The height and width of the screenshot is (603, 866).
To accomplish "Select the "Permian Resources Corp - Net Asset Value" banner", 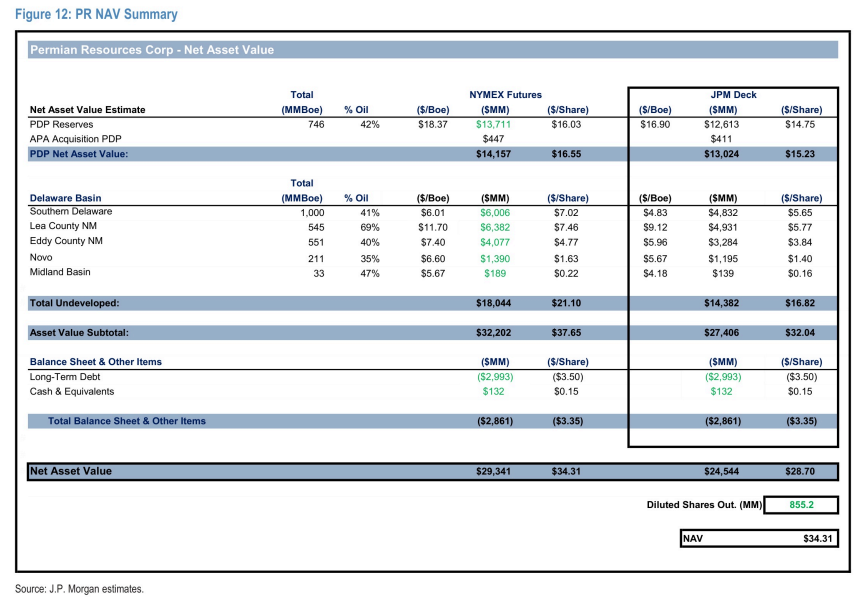I will [x=432, y=50].
